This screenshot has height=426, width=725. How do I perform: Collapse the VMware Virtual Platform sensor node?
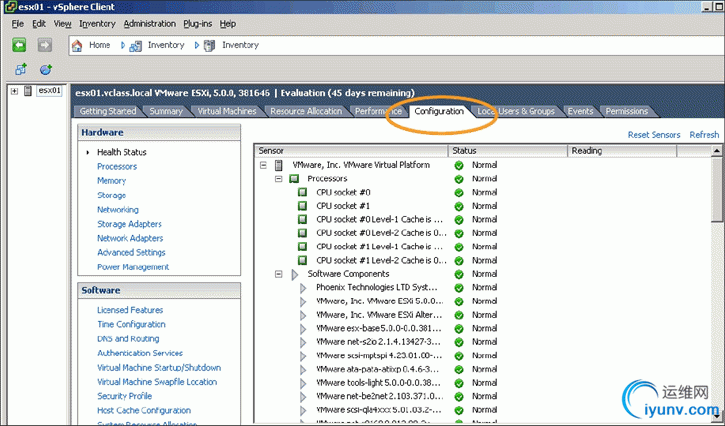pyautogui.click(x=263, y=165)
